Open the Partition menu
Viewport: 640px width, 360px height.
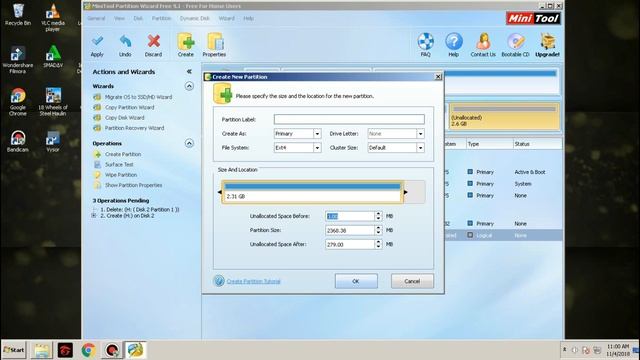point(161,18)
